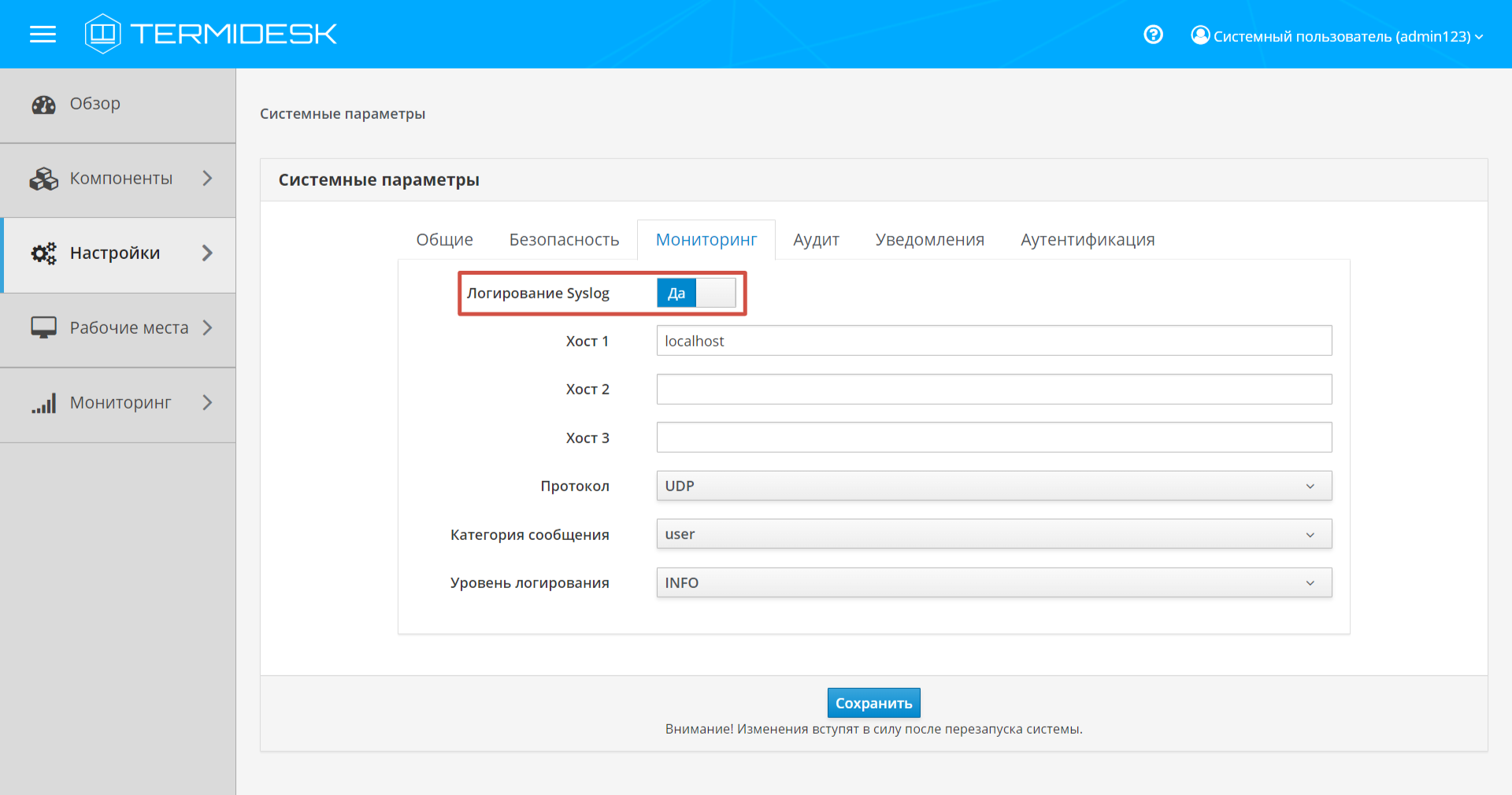The width and height of the screenshot is (1512, 795).
Task: Focus the Хост 1 localhost field
Action: click(x=994, y=341)
